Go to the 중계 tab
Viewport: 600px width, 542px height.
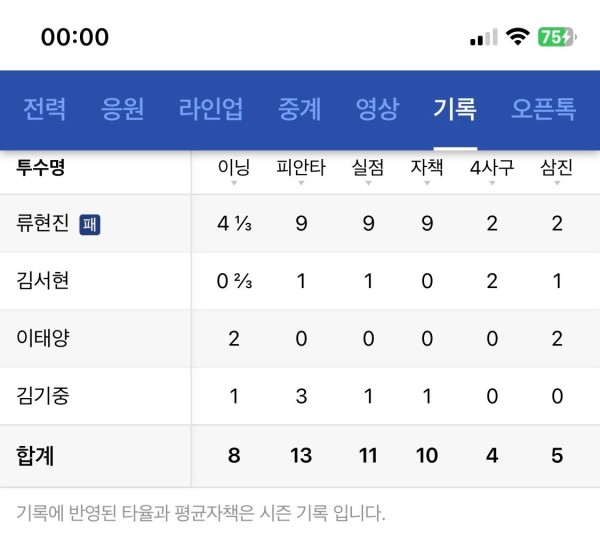[299, 109]
